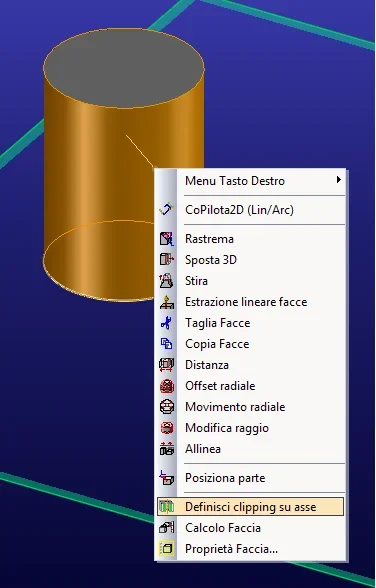Click the CoPilota2D icon in context menu
The width and height of the screenshot is (376, 588).
point(167,209)
